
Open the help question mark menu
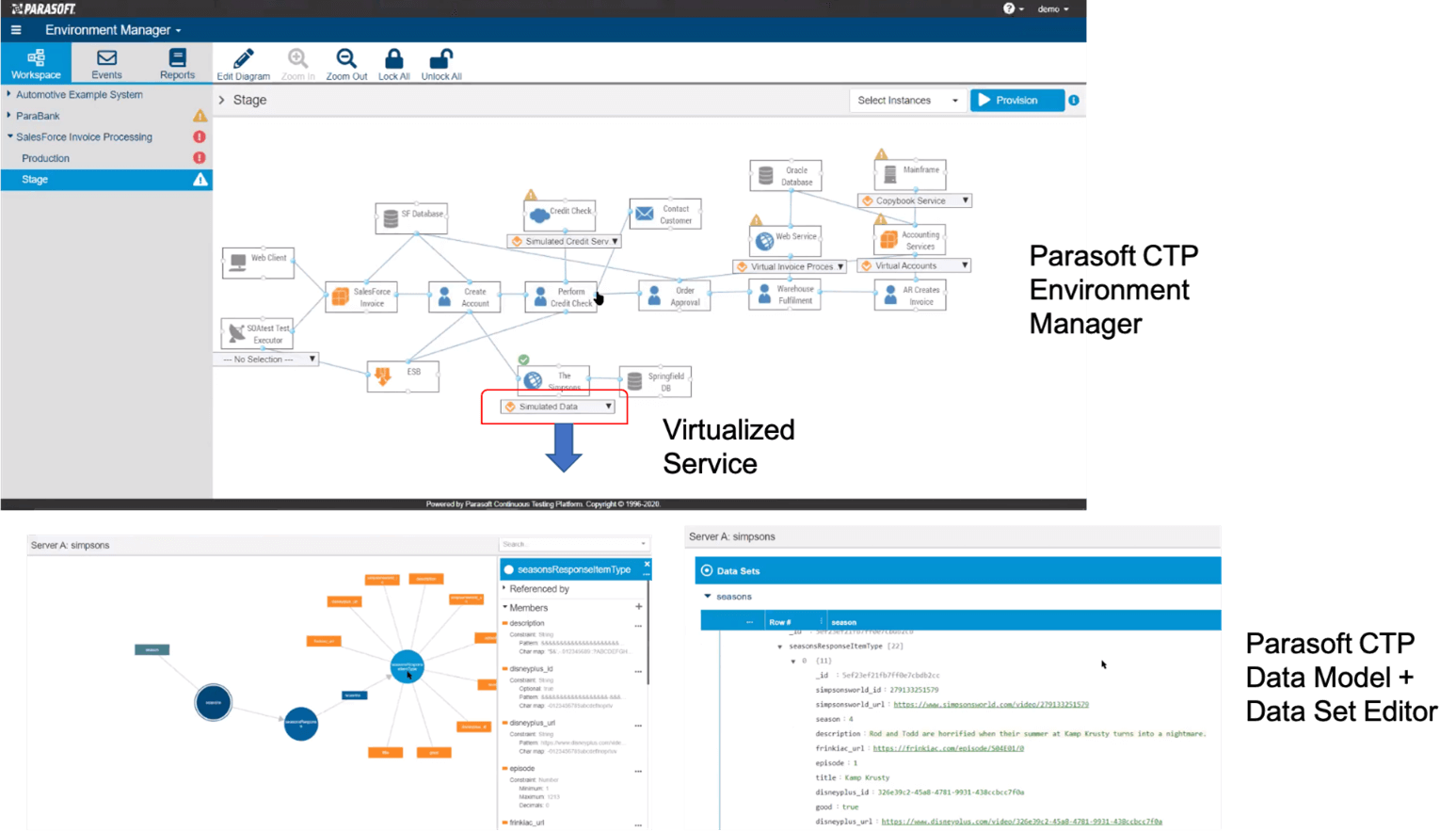coord(1013,8)
